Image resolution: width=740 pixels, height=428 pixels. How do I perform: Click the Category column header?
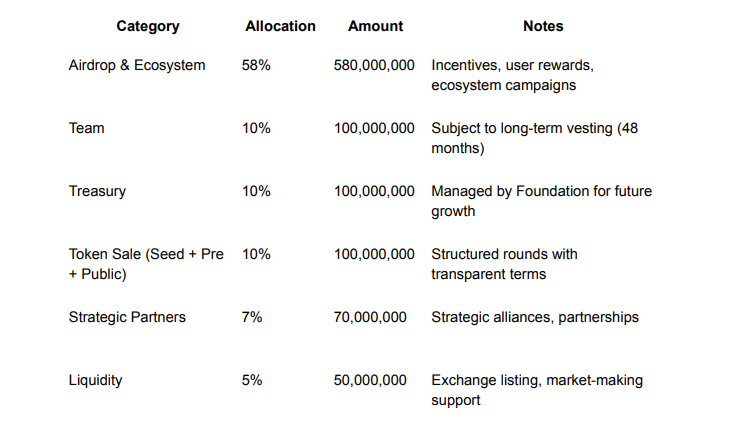(x=146, y=26)
